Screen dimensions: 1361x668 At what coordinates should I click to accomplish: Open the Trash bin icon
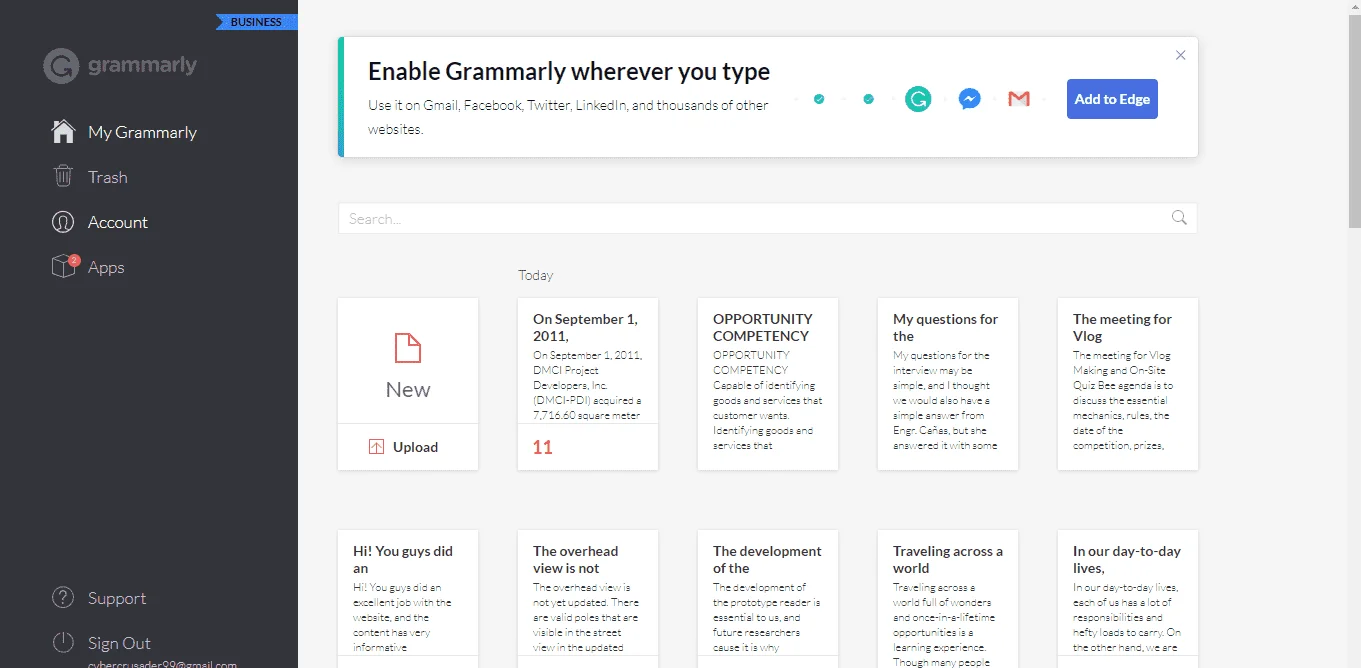(63, 177)
